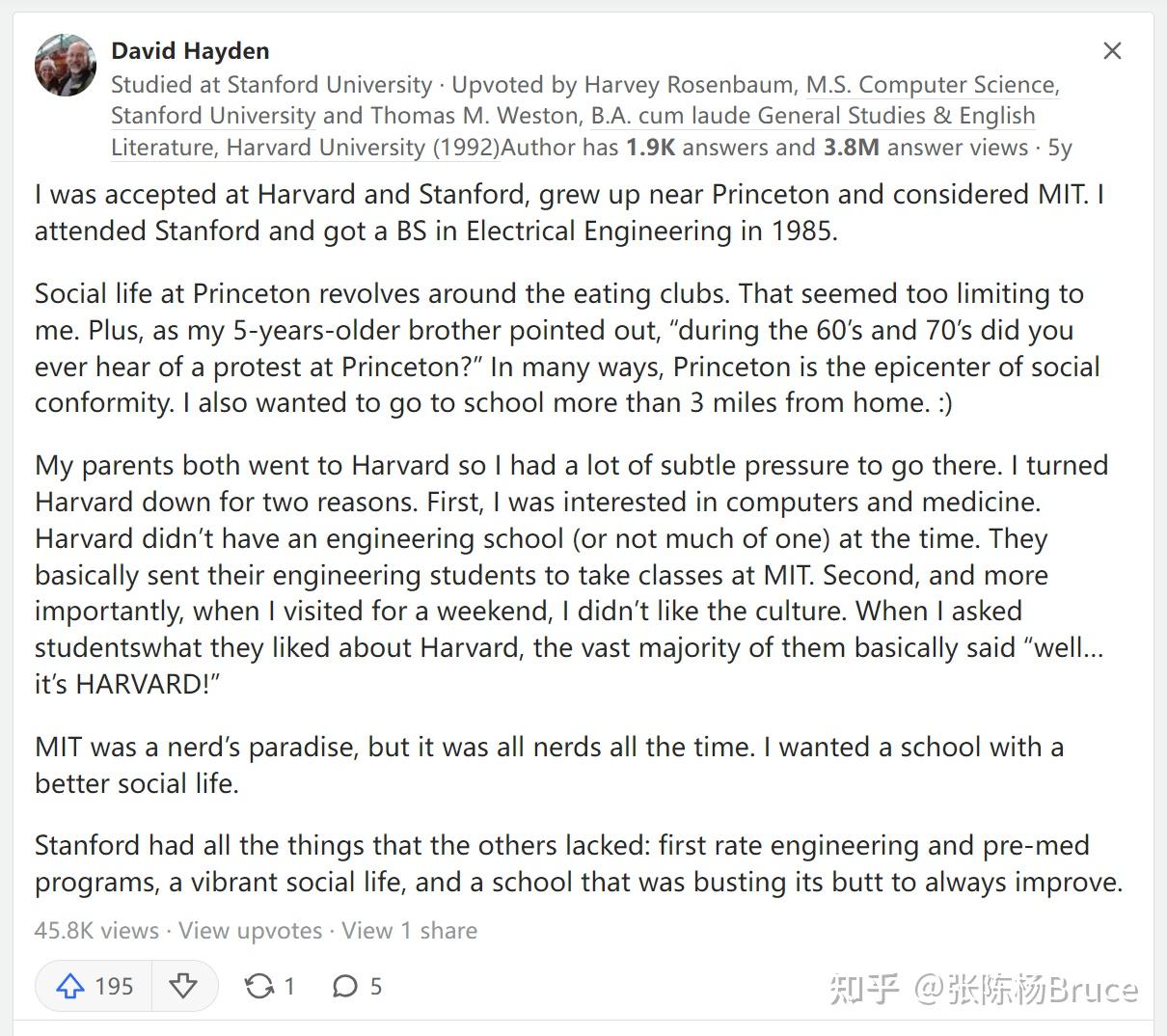The image size is (1167, 1036).
Task: Click the M.S. Computer Science Stanford link
Action: tap(931, 85)
